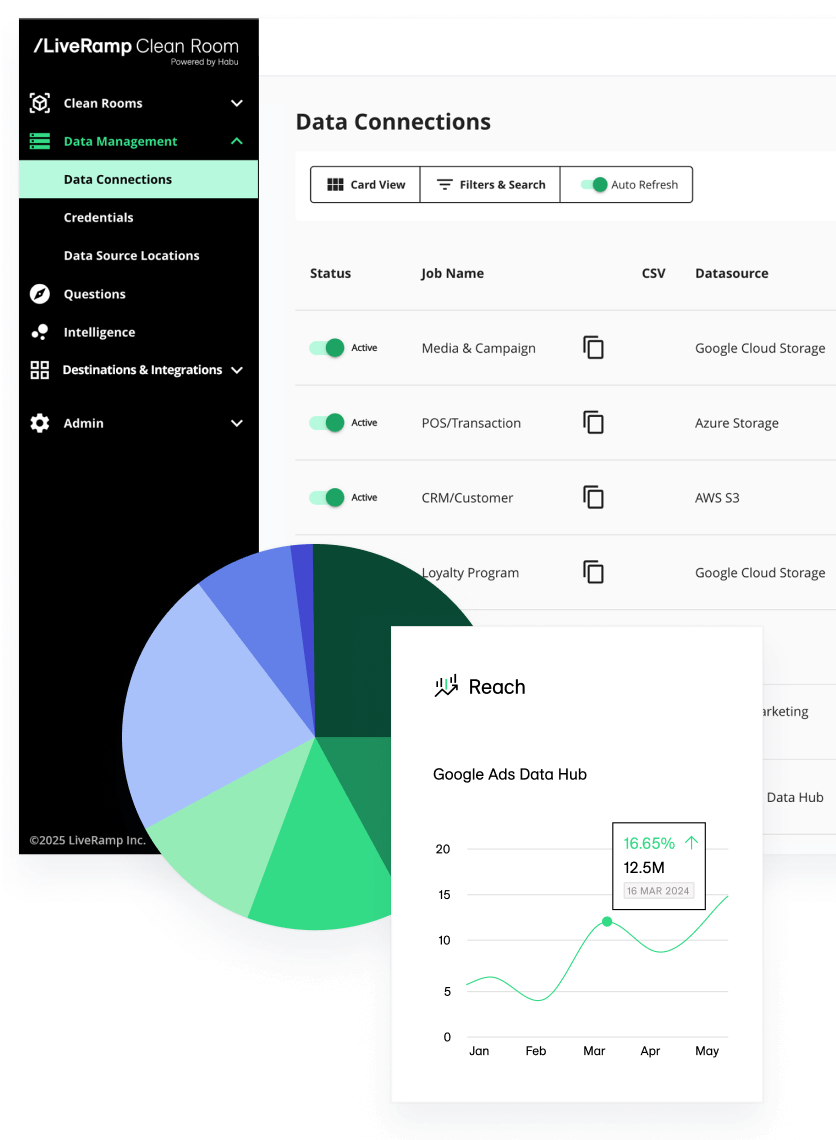The height and width of the screenshot is (1140, 836).
Task: Click the AWS S3 datasource cell
Action: pos(717,498)
